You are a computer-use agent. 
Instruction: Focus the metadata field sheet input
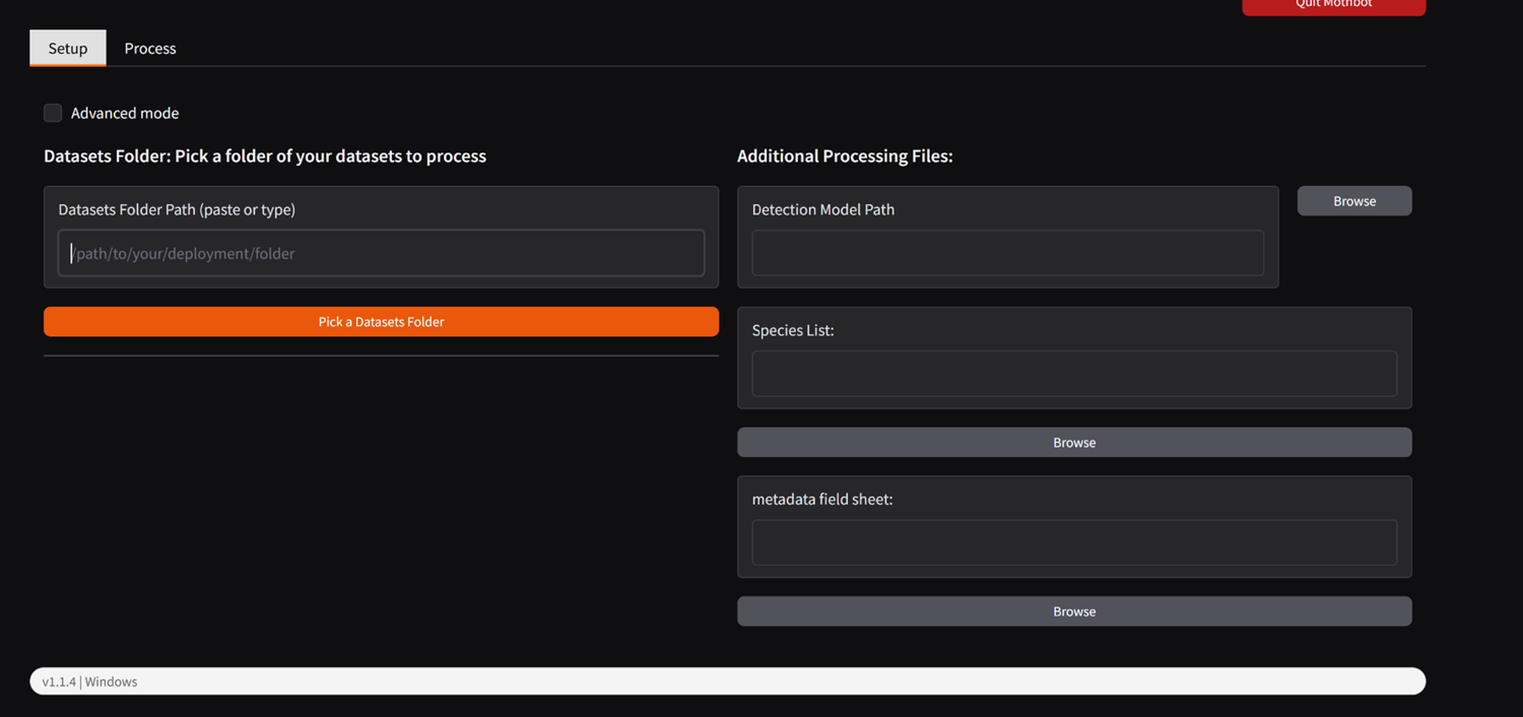click(1075, 542)
